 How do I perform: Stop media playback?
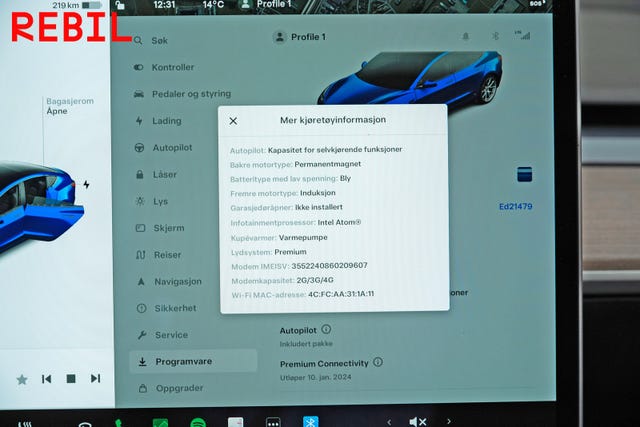71,379
